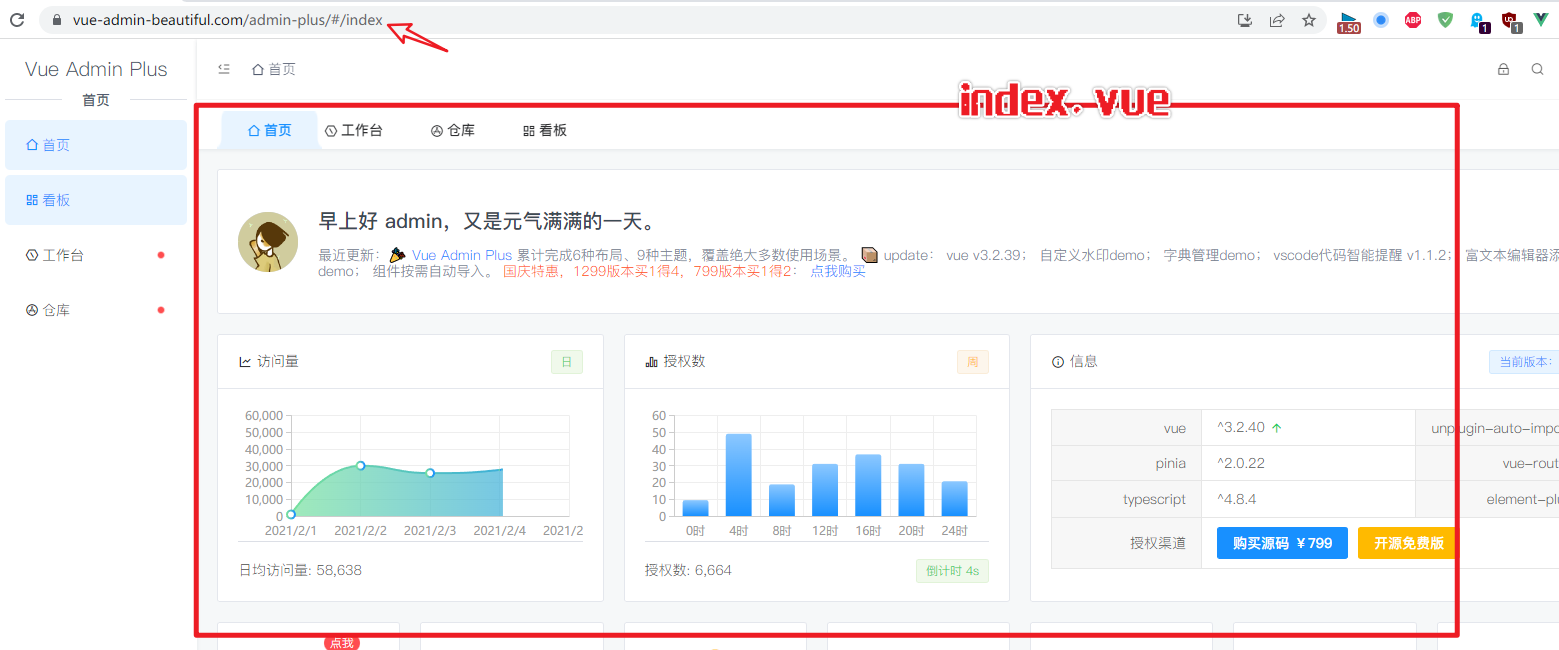
Task: Click the green up arrow next to ^3.2.40
Action: coord(1277,428)
